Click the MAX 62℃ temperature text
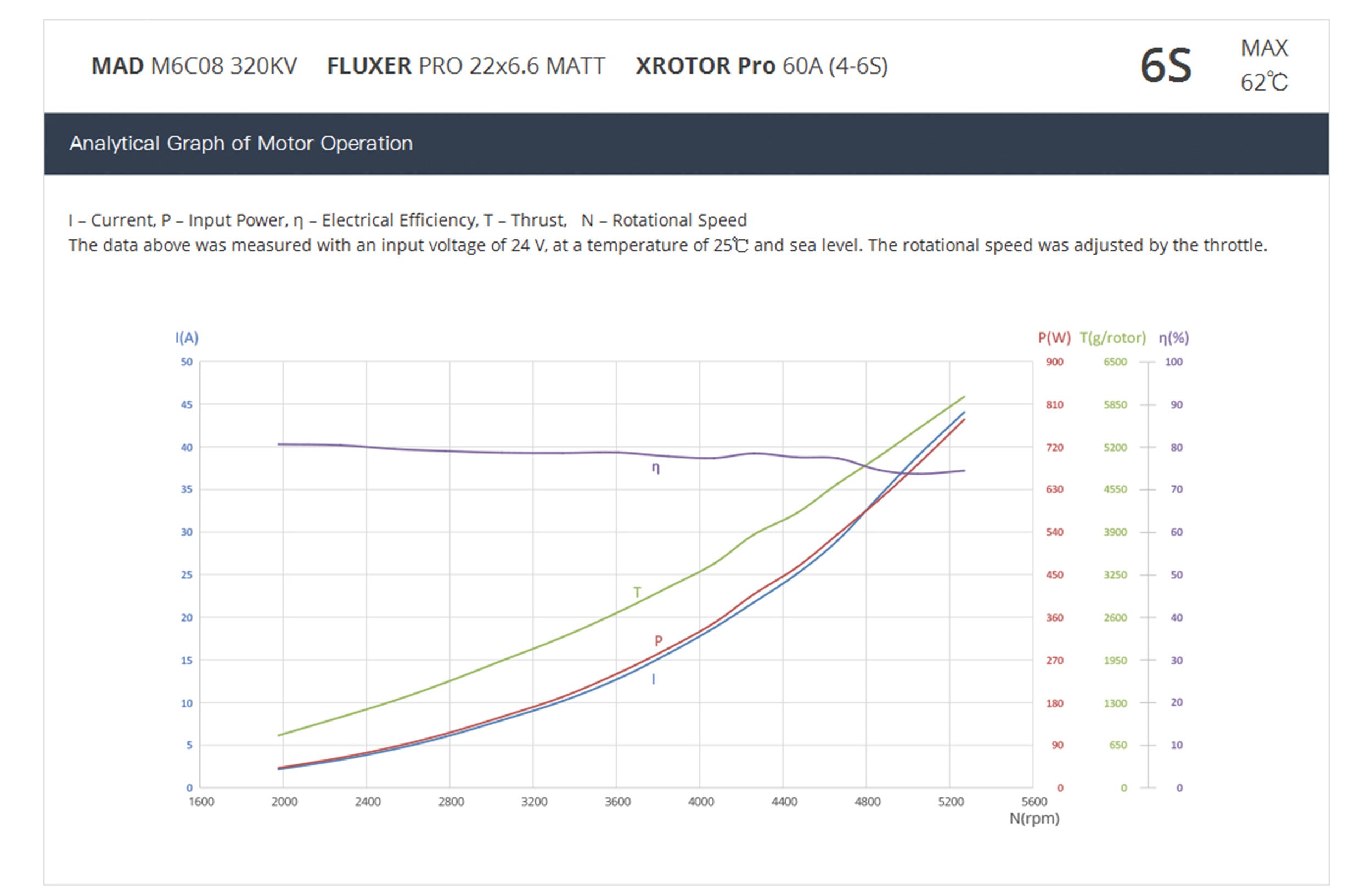 click(x=1264, y=65)
